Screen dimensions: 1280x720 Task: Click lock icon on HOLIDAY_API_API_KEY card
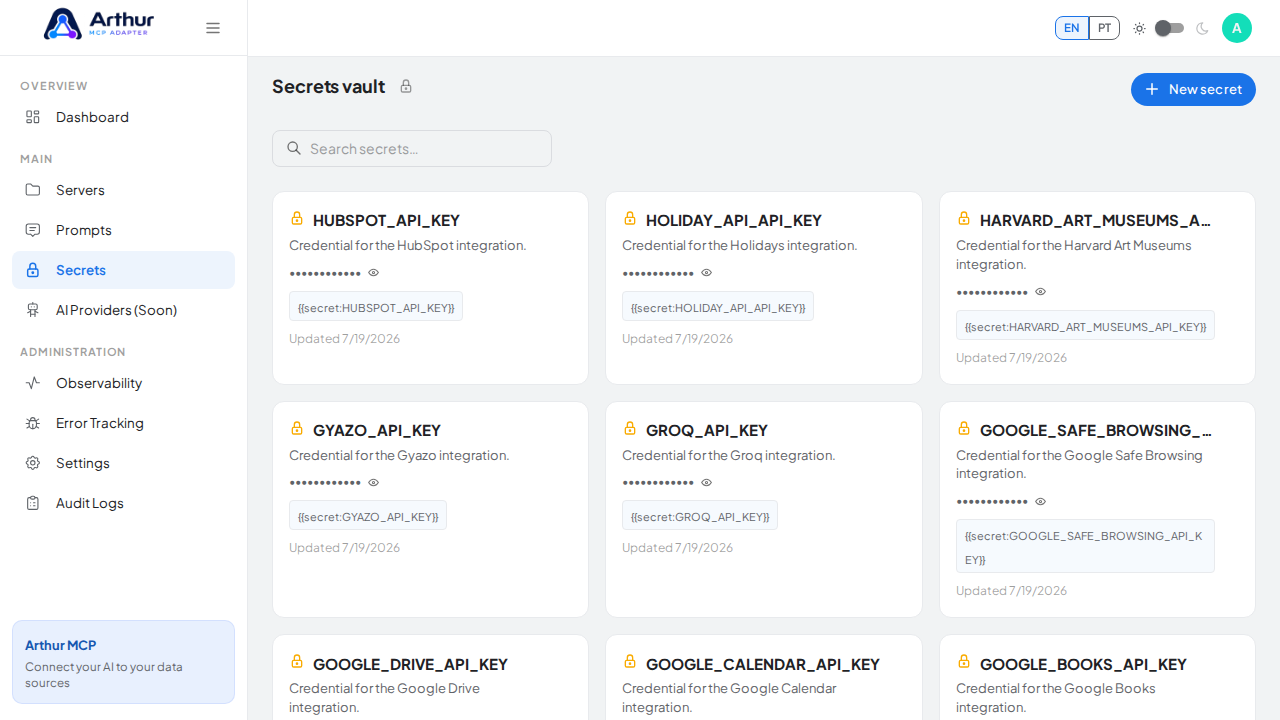pyautogui.click(x=630, y=218)
